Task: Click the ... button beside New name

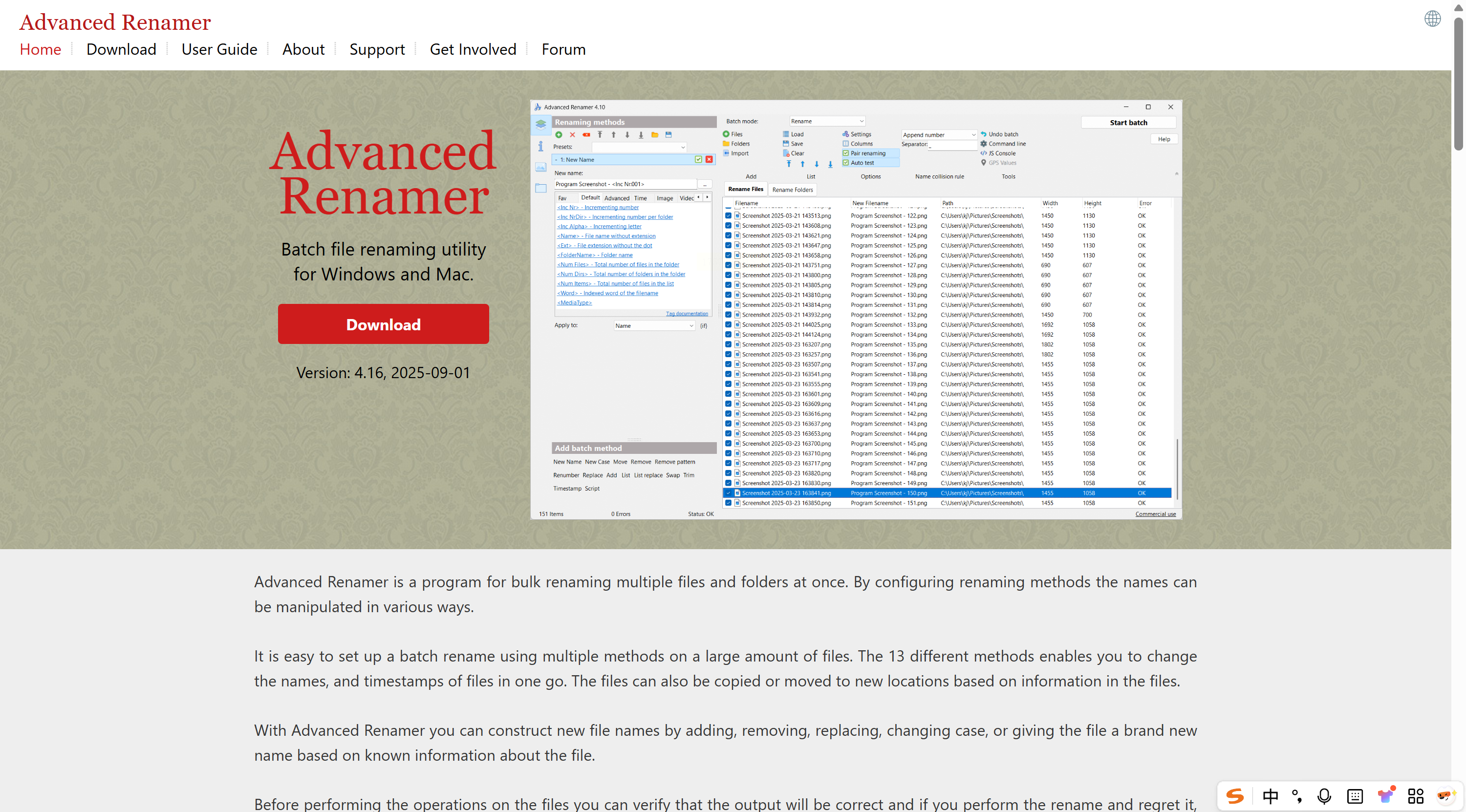Action: point(705,184)
